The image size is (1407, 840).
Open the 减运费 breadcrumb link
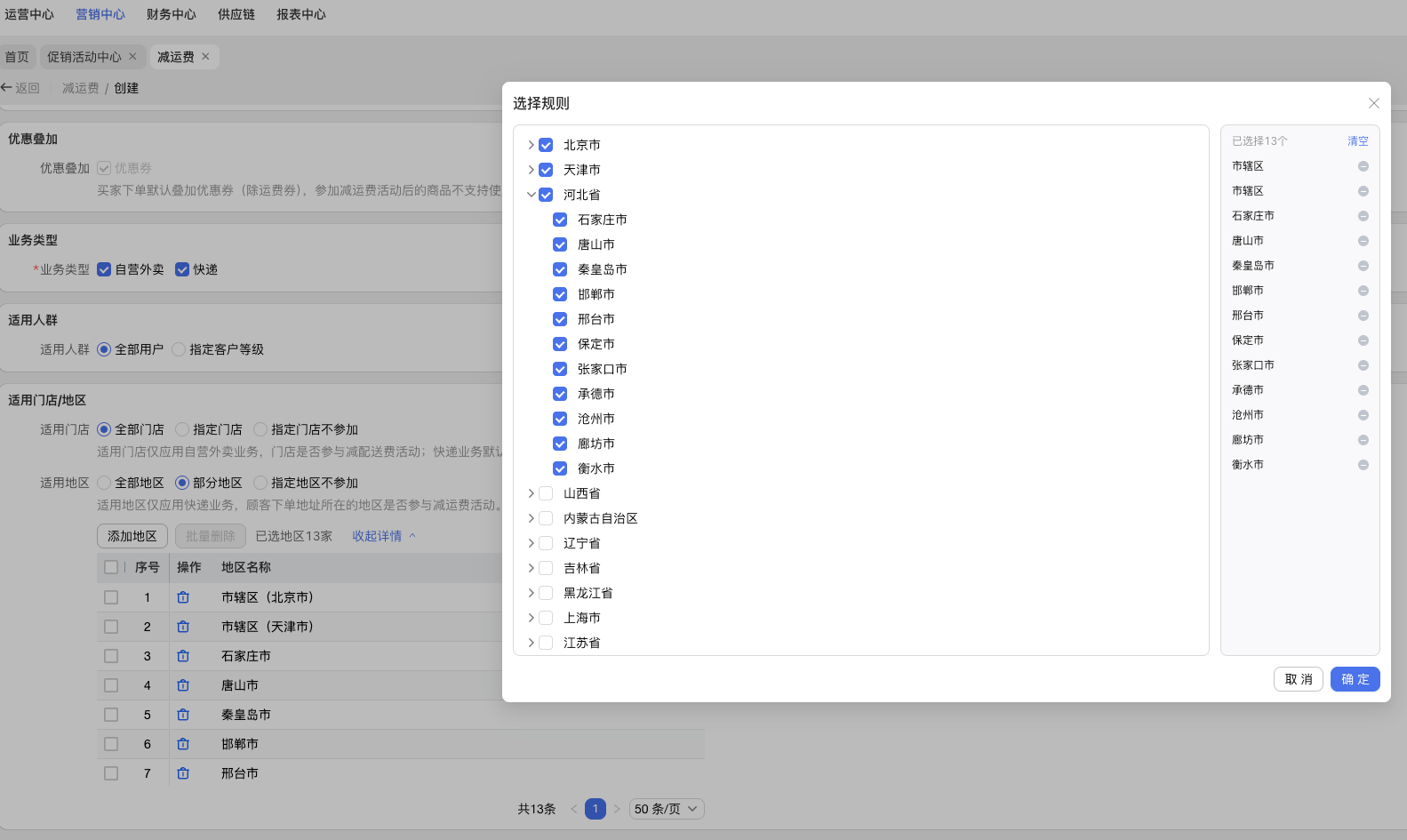pyautogui.click(x=81, y=88)
